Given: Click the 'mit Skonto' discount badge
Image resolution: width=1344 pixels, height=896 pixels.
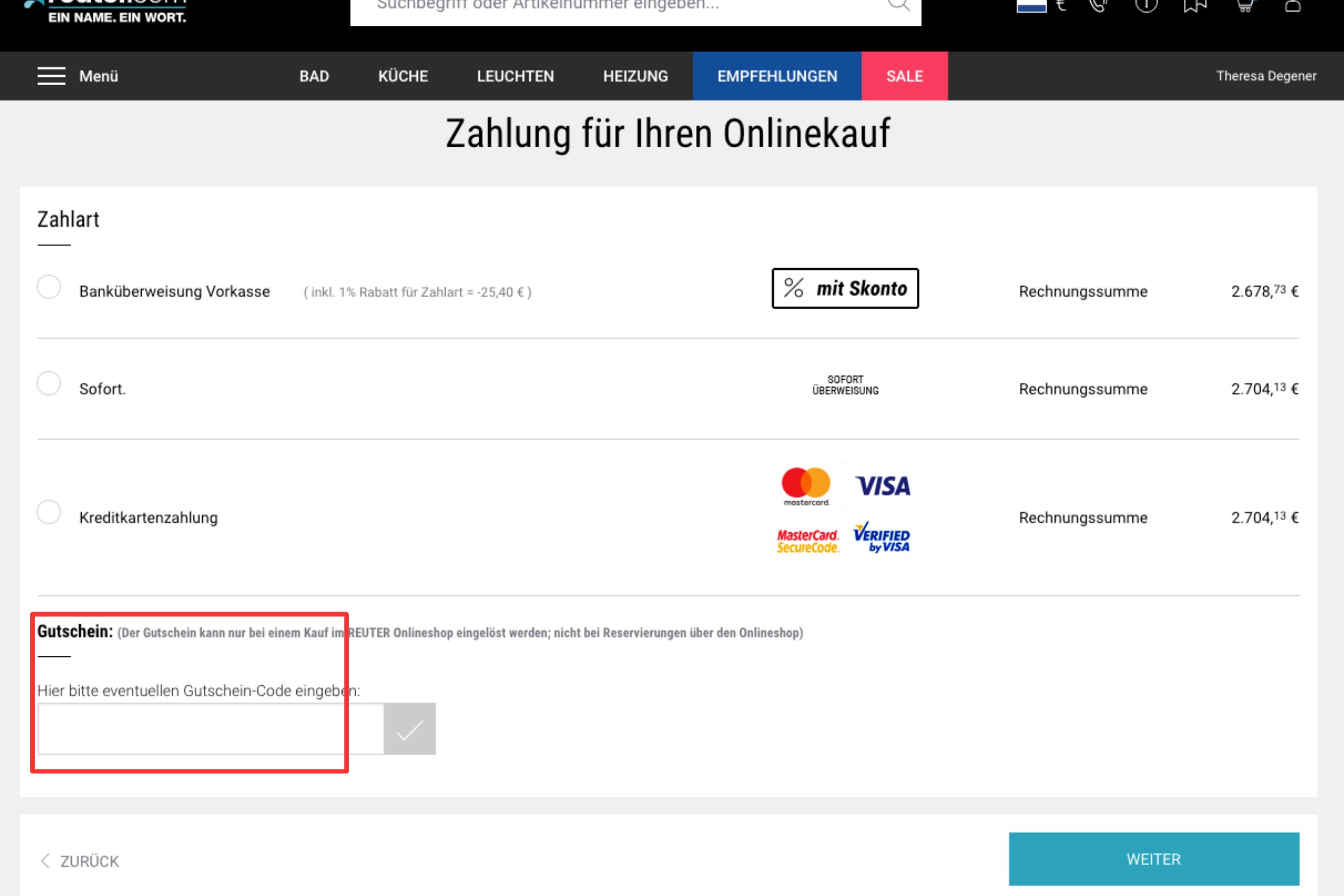Looking at the screenshot, I should [845, 288].
